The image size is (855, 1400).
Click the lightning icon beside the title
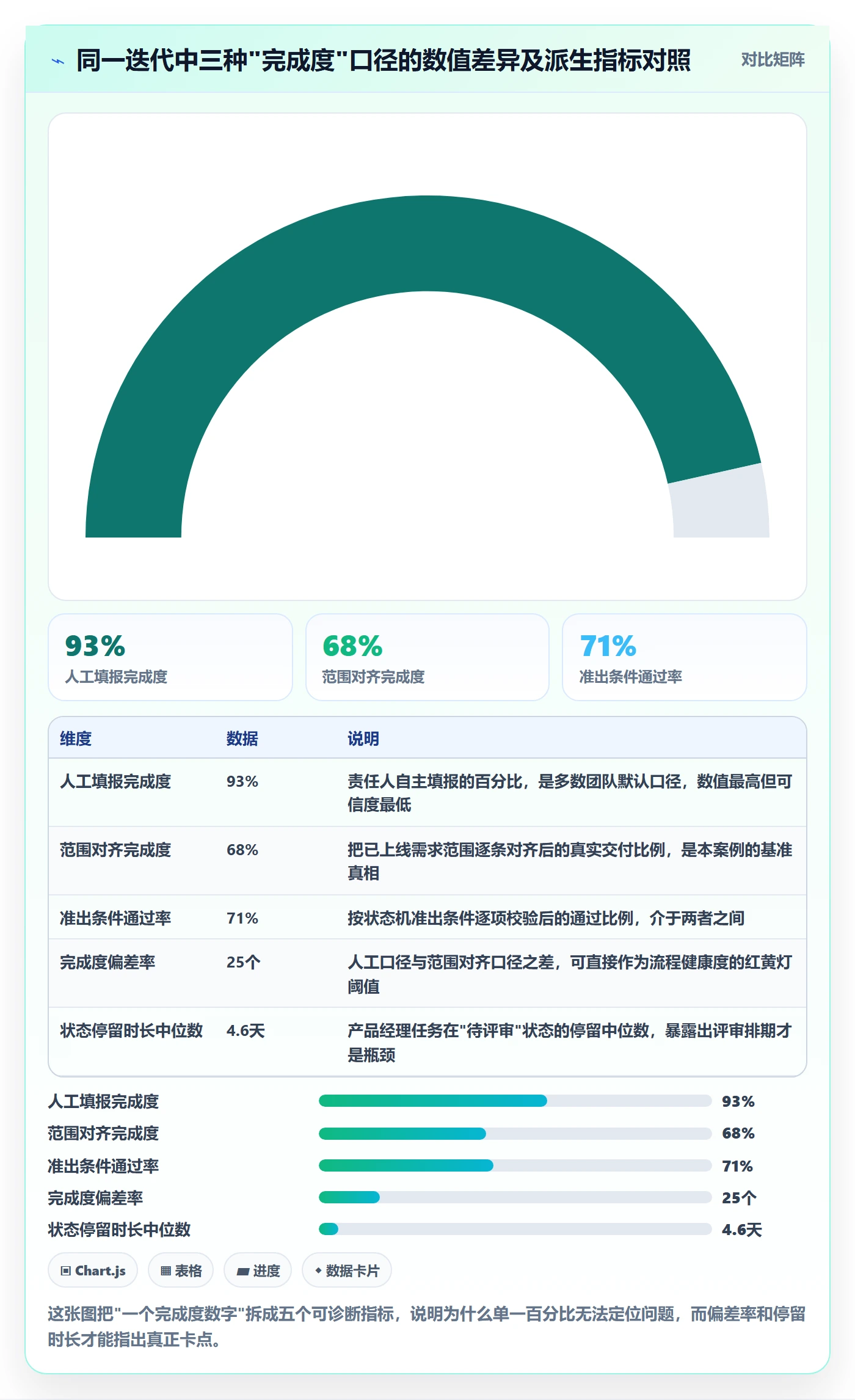coord(58,61)
